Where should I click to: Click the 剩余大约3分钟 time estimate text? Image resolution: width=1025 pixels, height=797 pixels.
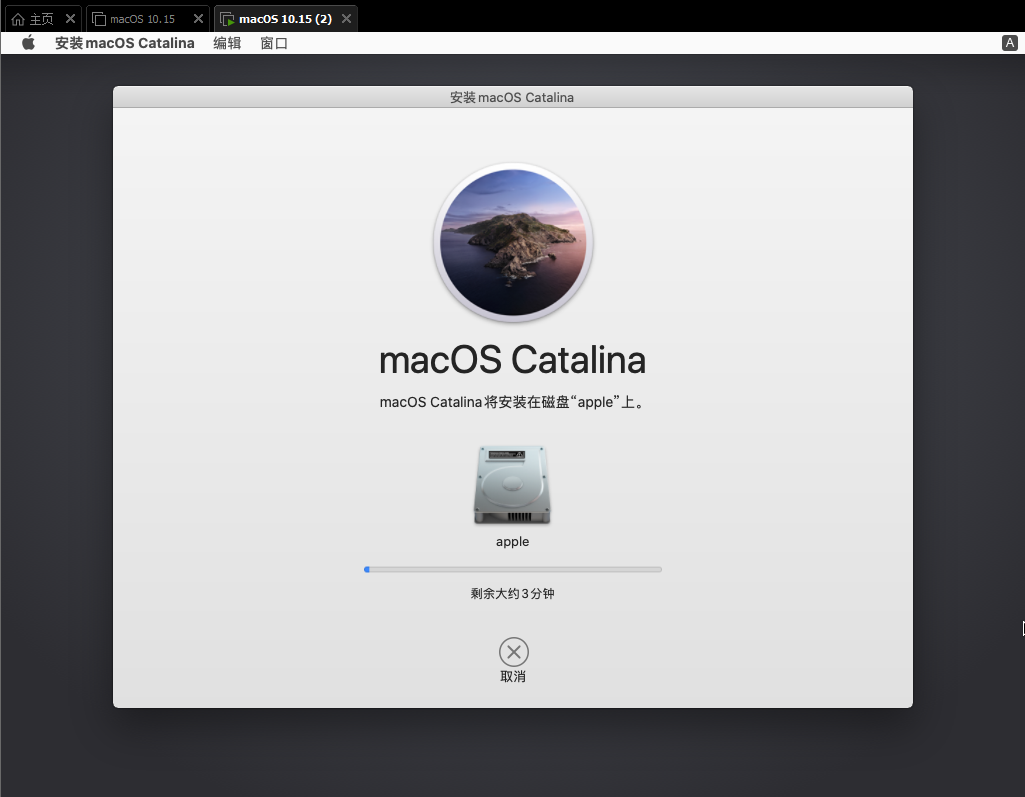(512, 593)
